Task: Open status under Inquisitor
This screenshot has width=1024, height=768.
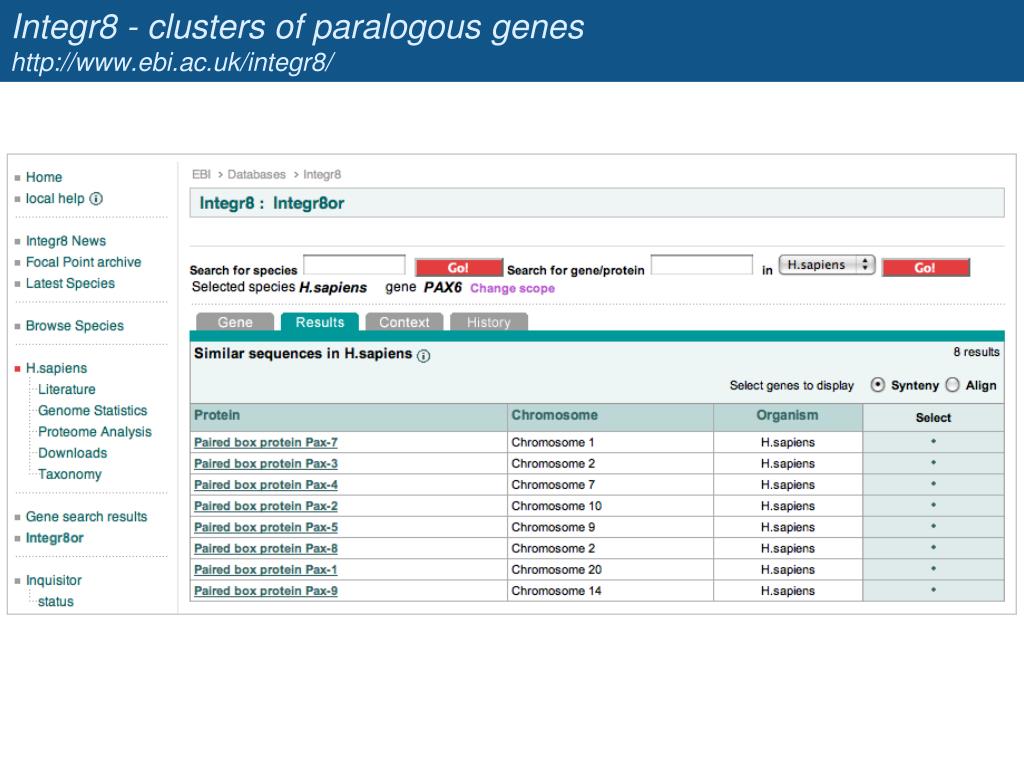Action: (x=56, y=601)
